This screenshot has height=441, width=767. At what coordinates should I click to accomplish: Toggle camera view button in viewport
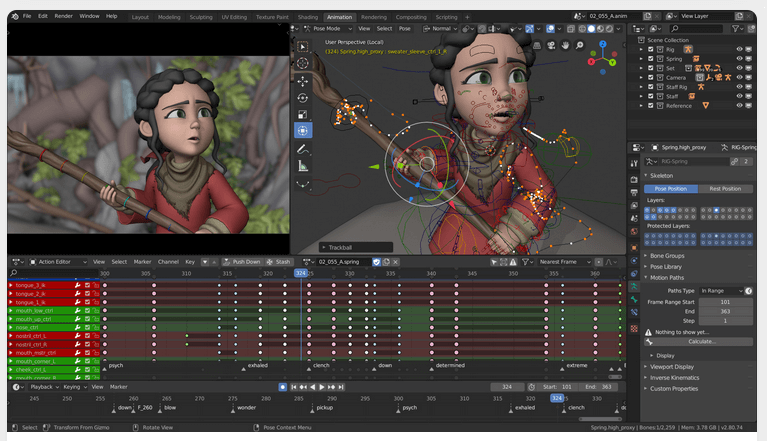coord(551,45)
